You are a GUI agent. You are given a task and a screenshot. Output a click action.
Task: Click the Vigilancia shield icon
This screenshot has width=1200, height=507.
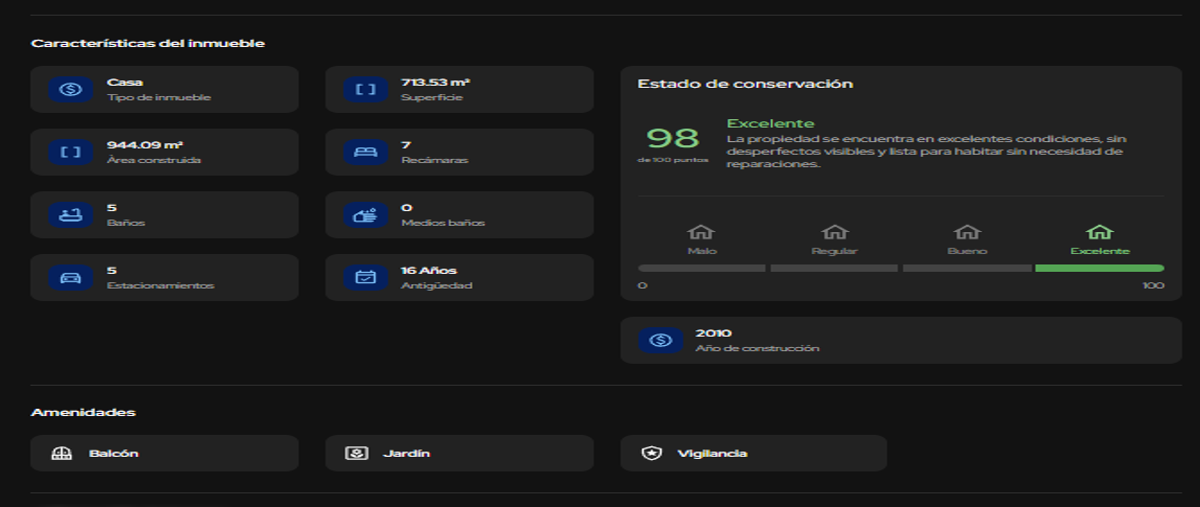point(652,453)
